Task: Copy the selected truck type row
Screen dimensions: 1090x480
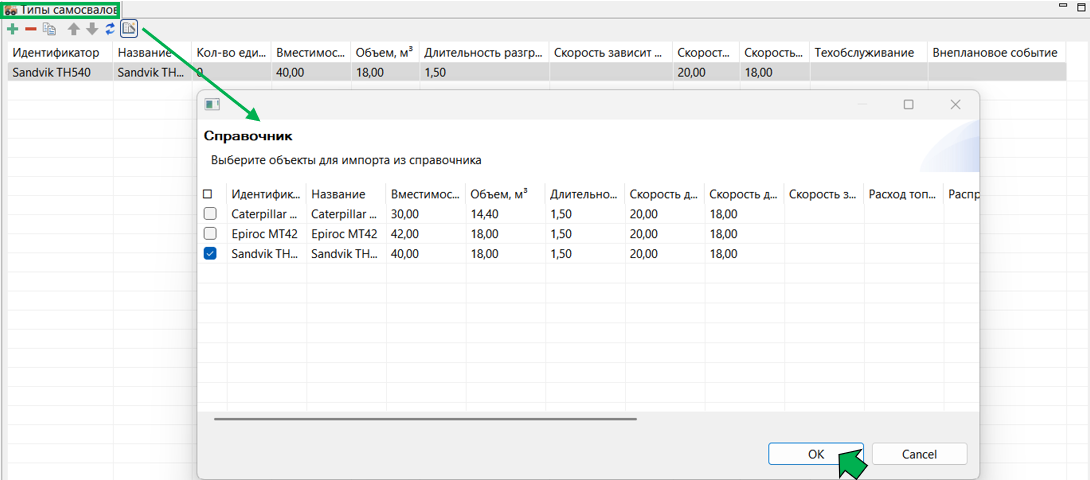Action: (49, 29)
